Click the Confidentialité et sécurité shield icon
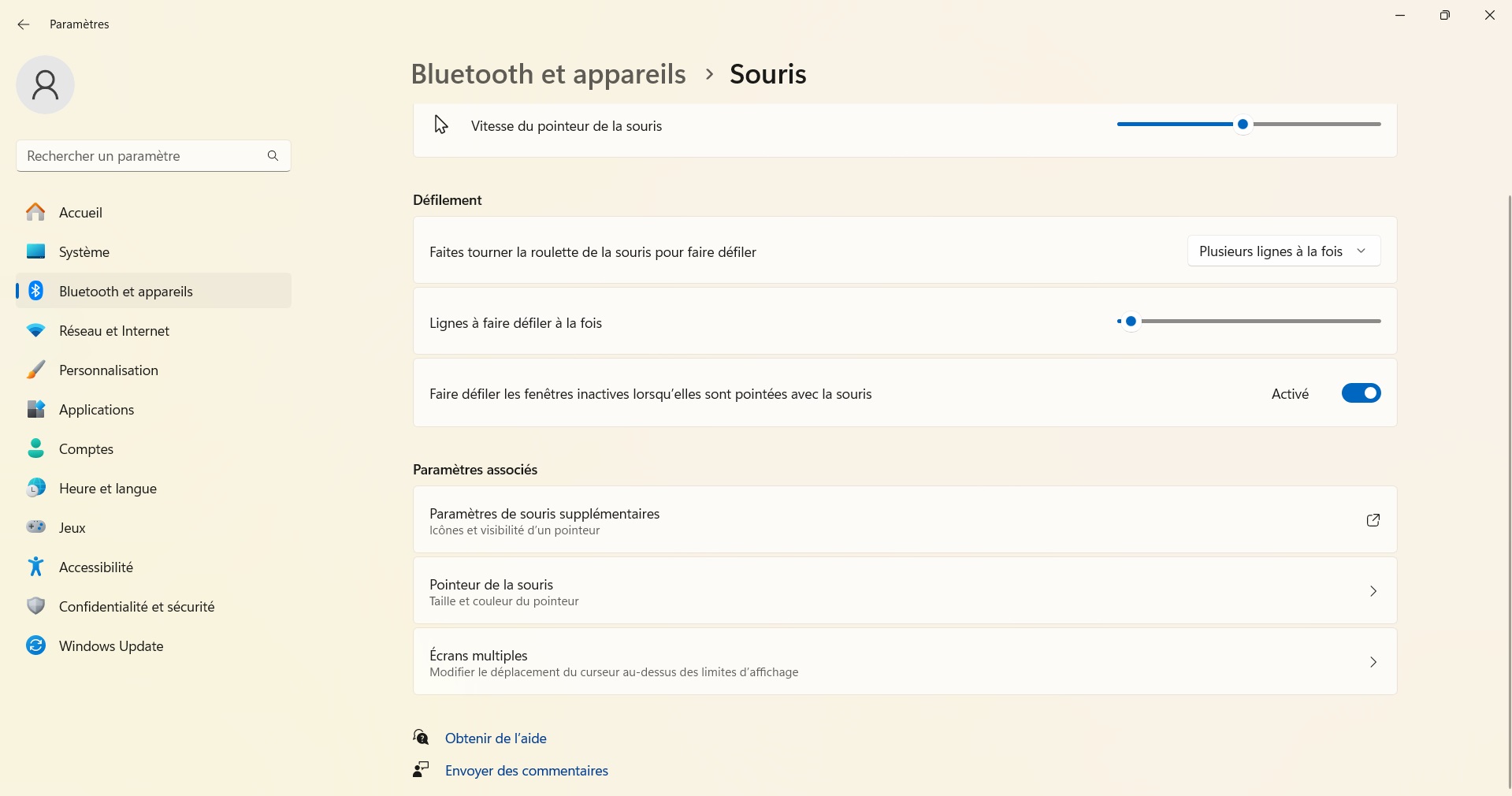Viewport: 1512px width, 796px height. coord(36,606)
